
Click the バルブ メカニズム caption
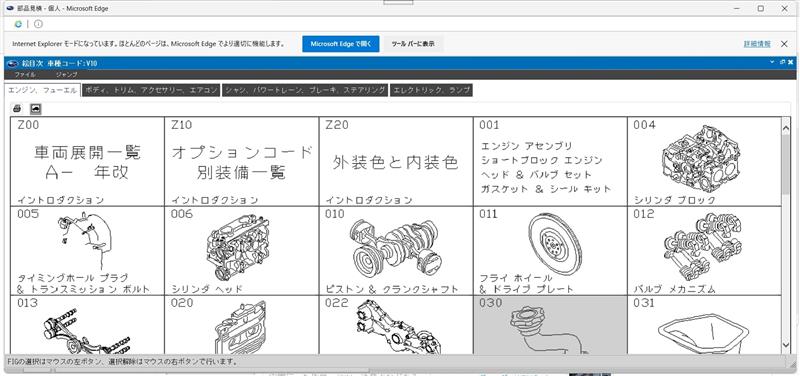[674, 289]
